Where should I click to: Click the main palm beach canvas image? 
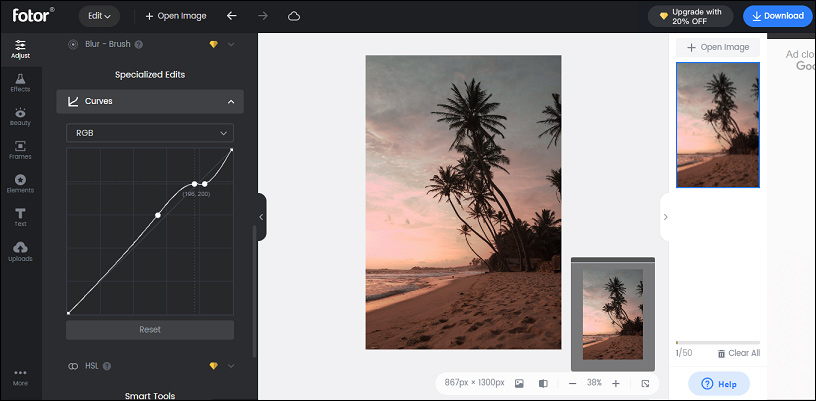tap(463, 202)
